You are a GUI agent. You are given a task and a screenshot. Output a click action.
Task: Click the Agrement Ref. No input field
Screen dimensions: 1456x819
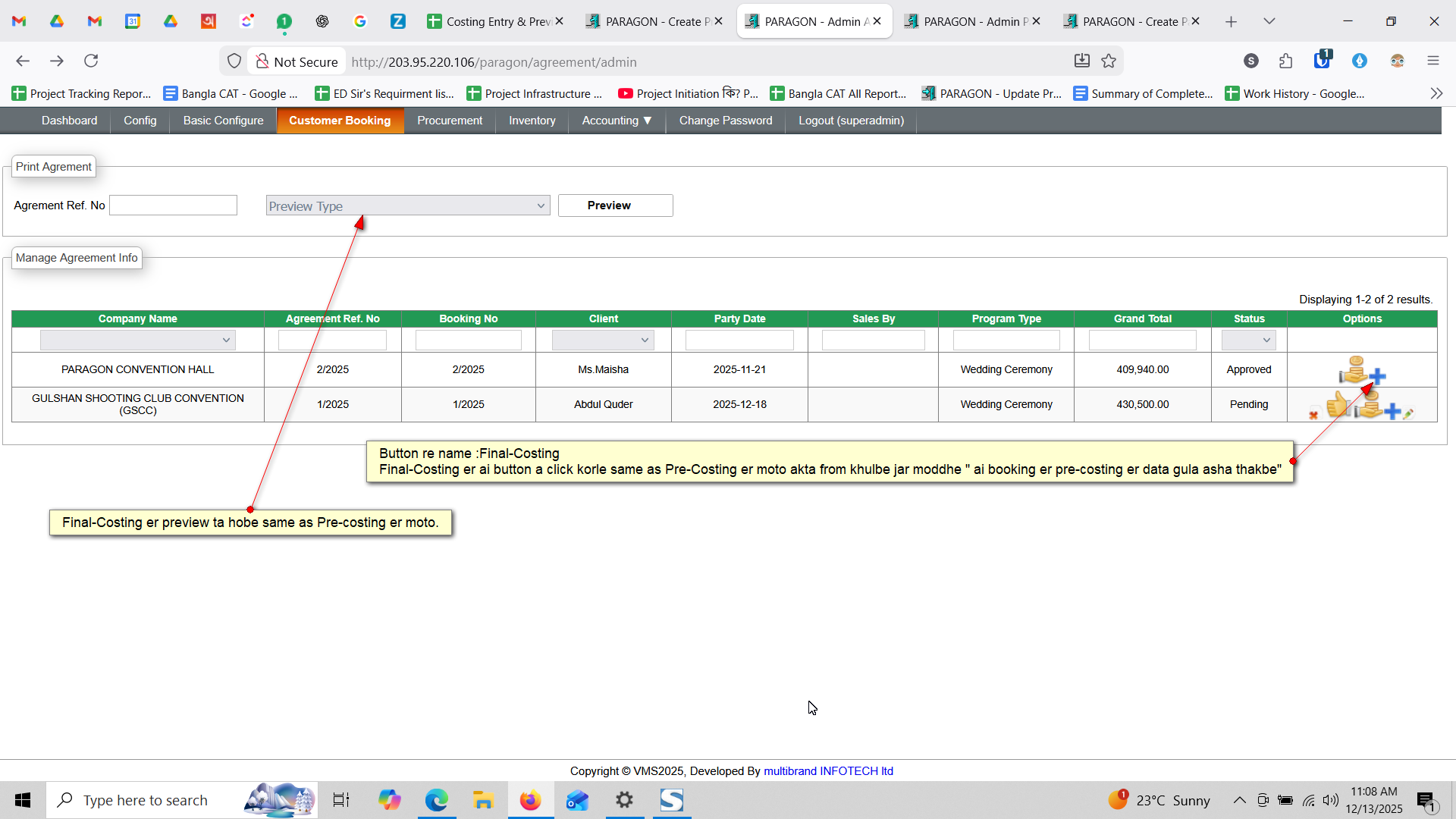[174, 206]
